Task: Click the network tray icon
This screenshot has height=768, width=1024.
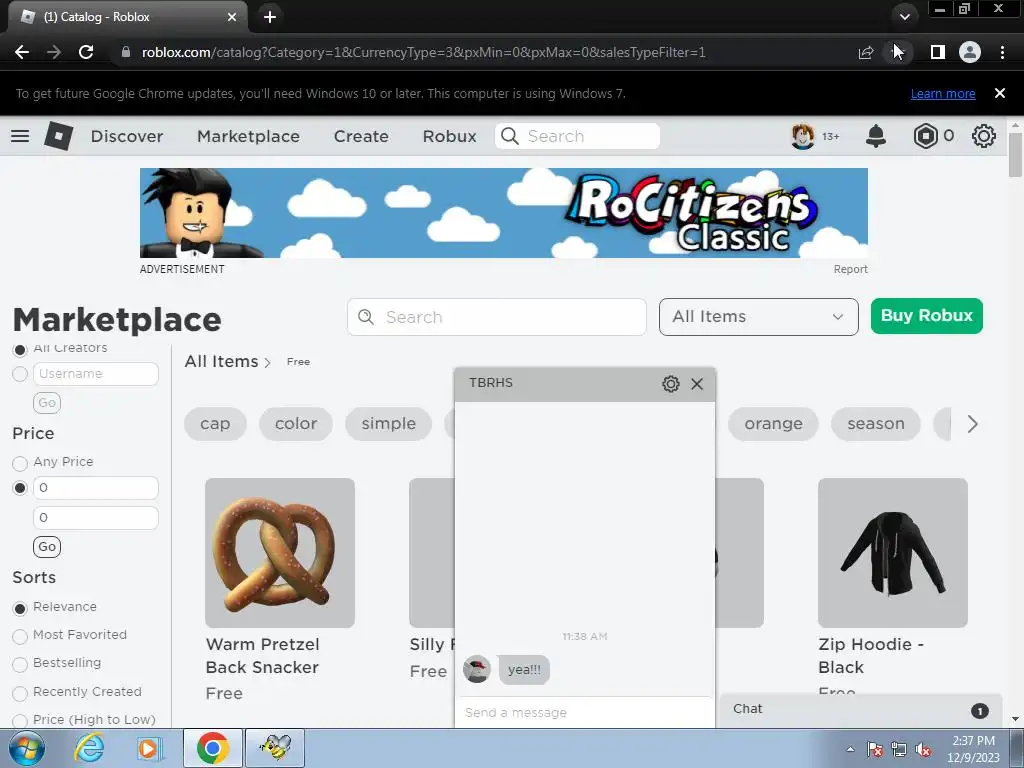Action: click(x=899, y=750)
